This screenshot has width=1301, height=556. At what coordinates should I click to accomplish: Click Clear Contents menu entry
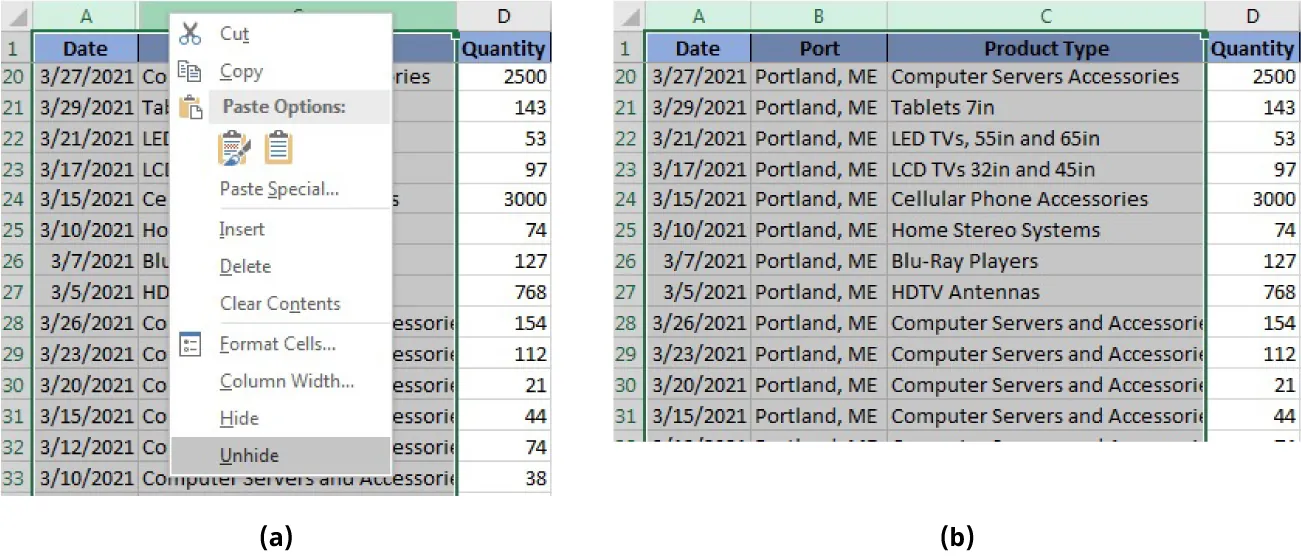pyautogui.click(x=280, y=304)
